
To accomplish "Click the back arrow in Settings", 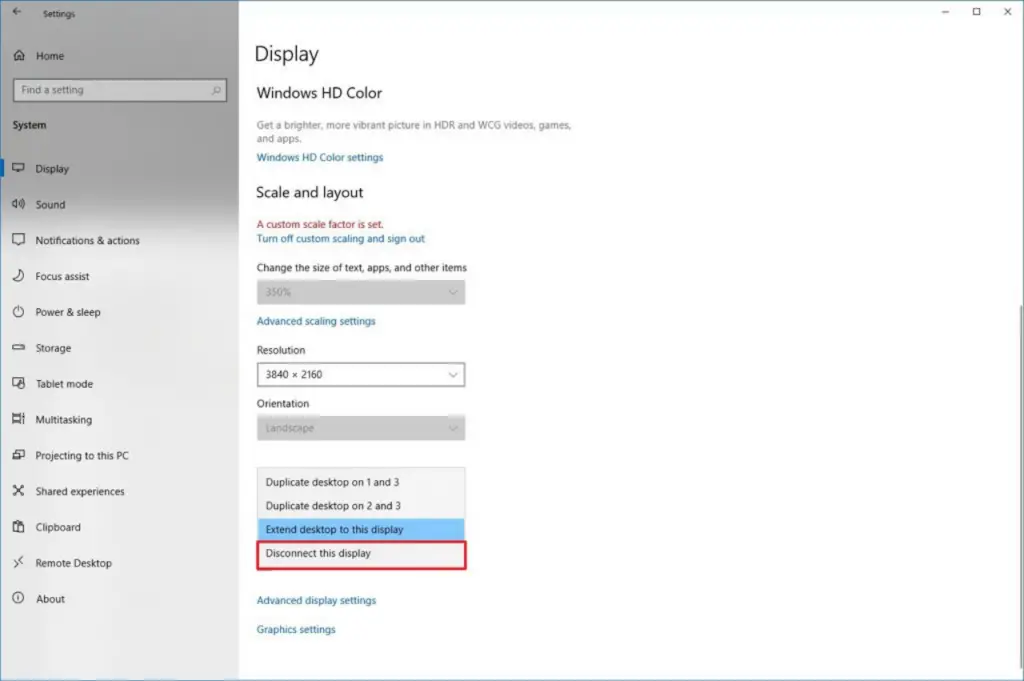I will click(x=17, y=12).
